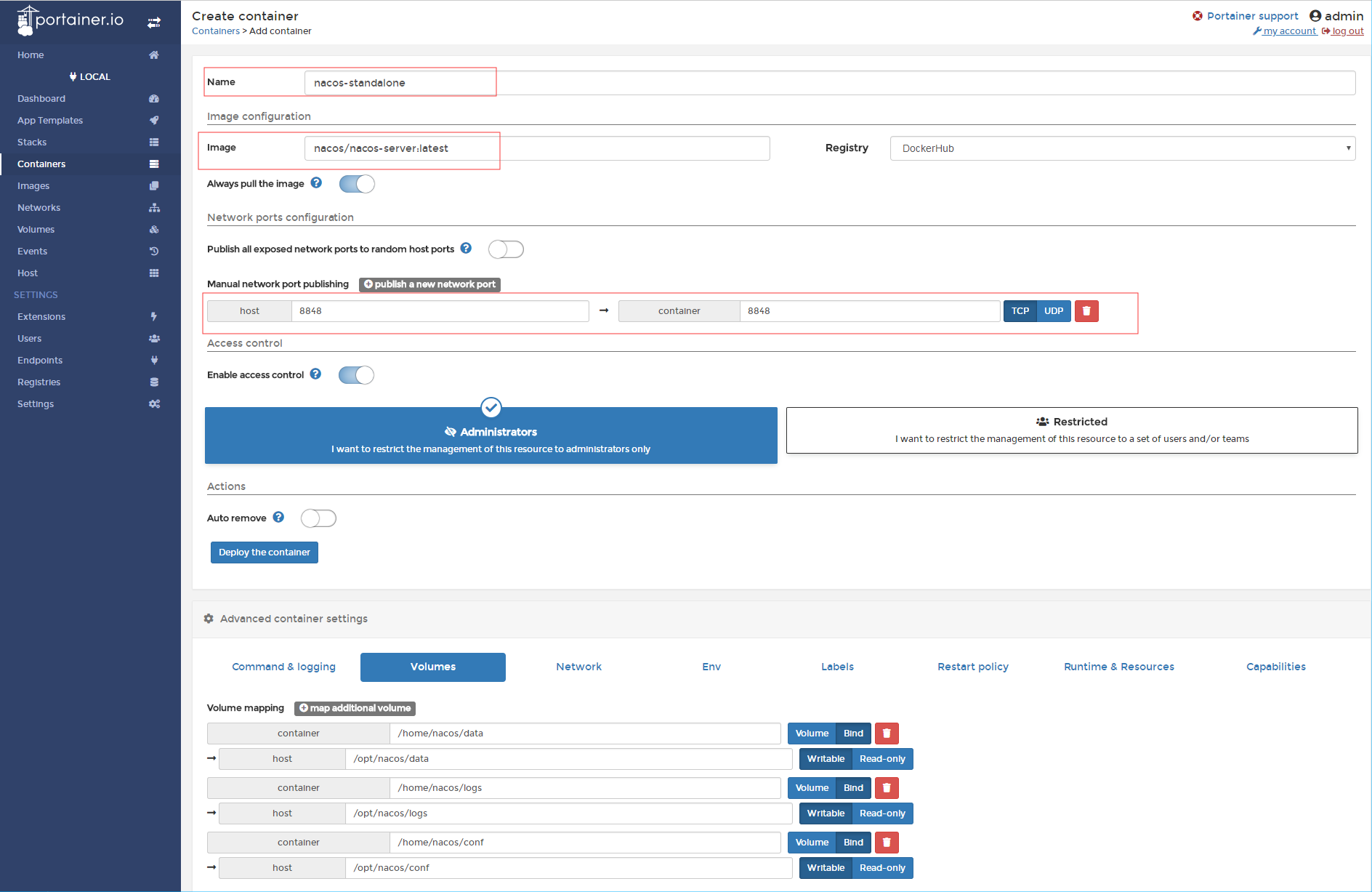This screenshot has height=892, width=1372.
Task: Open the Capabilities tab
Action: coord(1276,667)
